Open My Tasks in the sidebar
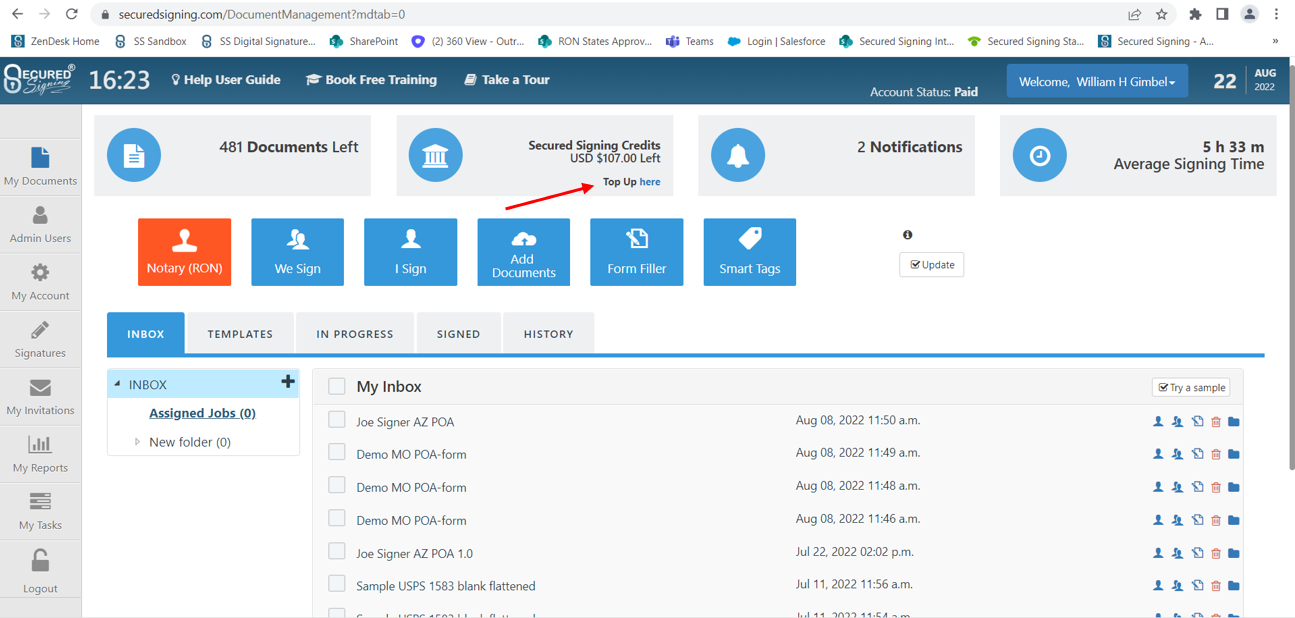This screenshot has width=1295, height=618. pyautogui.click(x=40, y=510)
